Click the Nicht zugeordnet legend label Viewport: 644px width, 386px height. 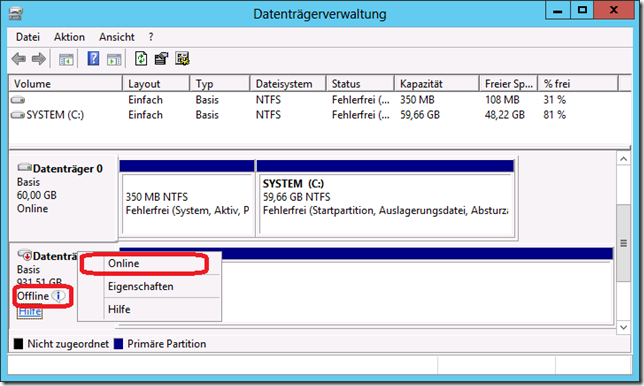[68, 344]
